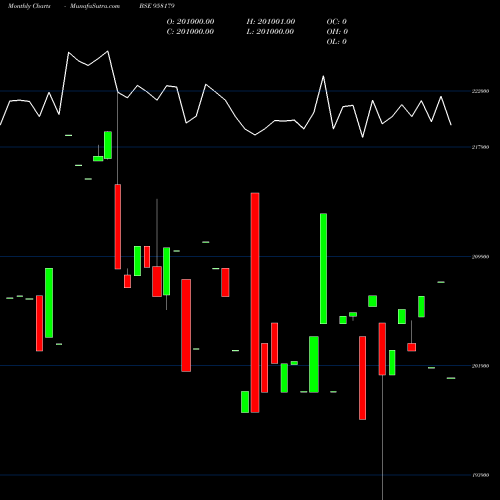The image size is (500, 500).
Task: Click the high value "H: 201001.00"
Action: coord(271,22)
